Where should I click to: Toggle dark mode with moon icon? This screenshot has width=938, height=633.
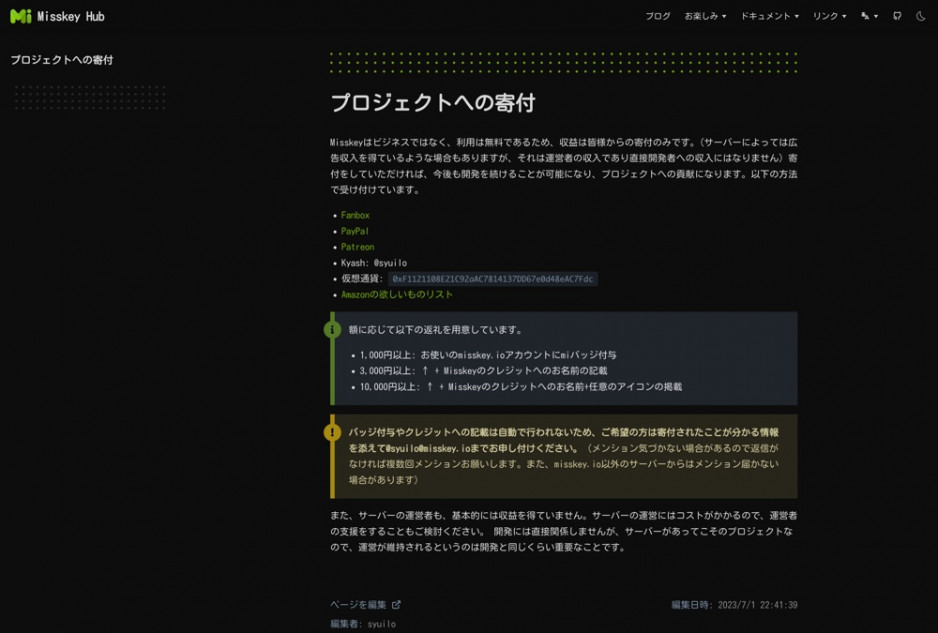921,16
